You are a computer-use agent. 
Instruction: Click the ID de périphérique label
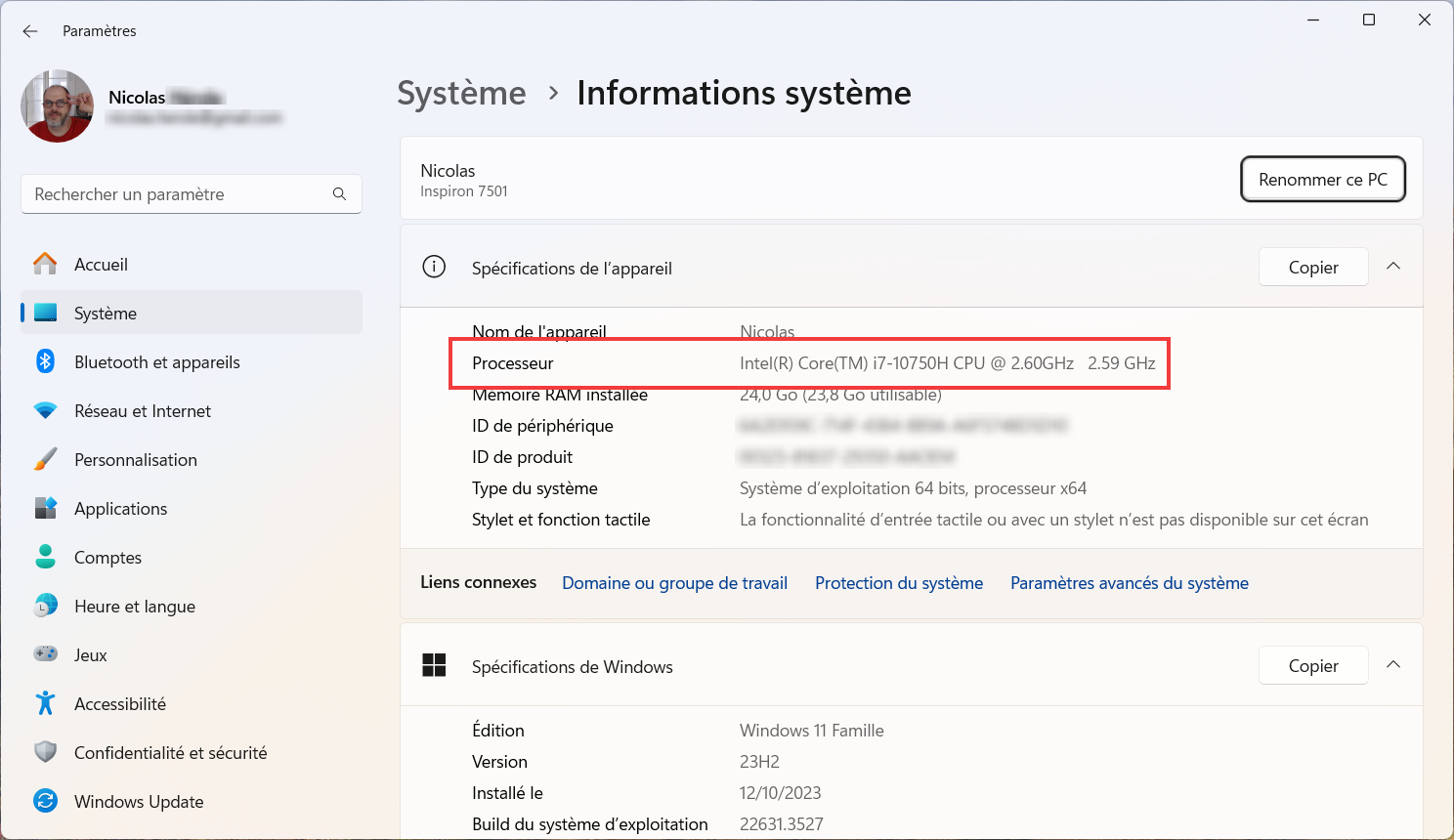point(542,426)
